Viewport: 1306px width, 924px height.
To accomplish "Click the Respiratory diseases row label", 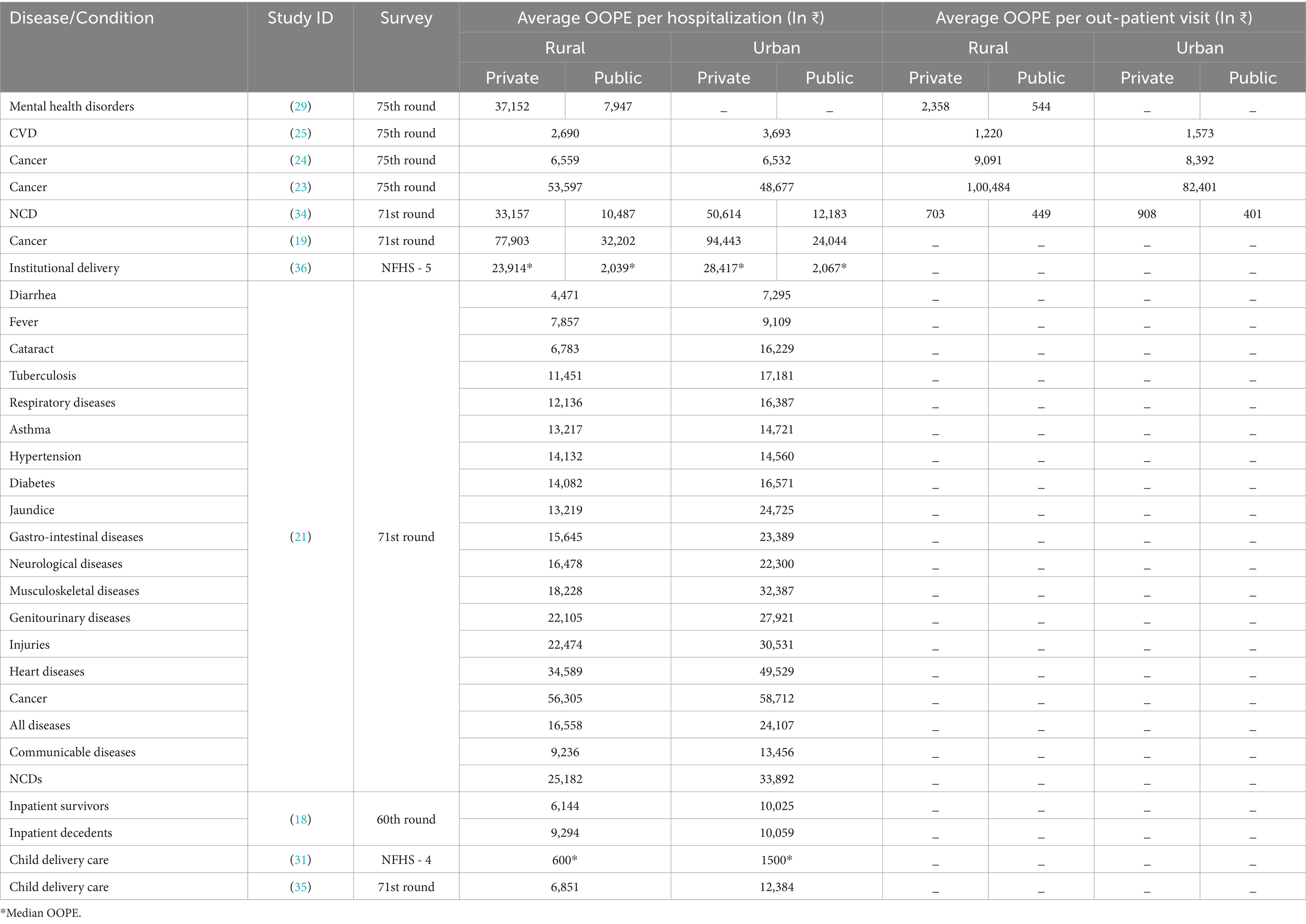I will [62, 402].
